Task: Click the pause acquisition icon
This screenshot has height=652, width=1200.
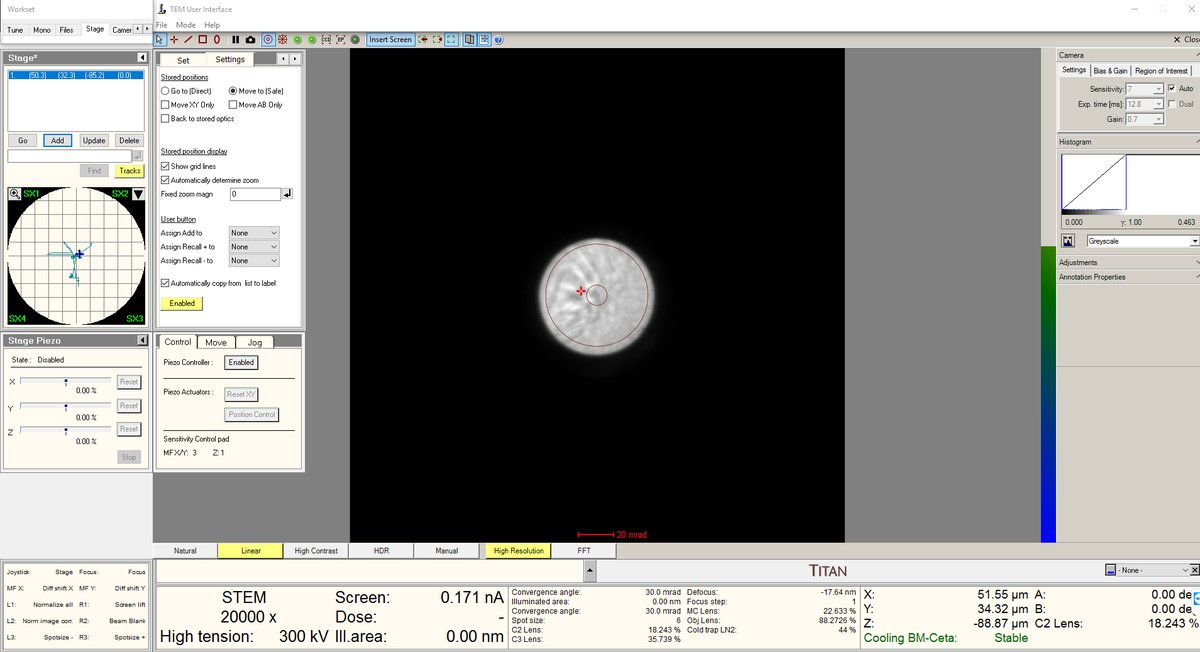Action: click(x=233, y=40)
